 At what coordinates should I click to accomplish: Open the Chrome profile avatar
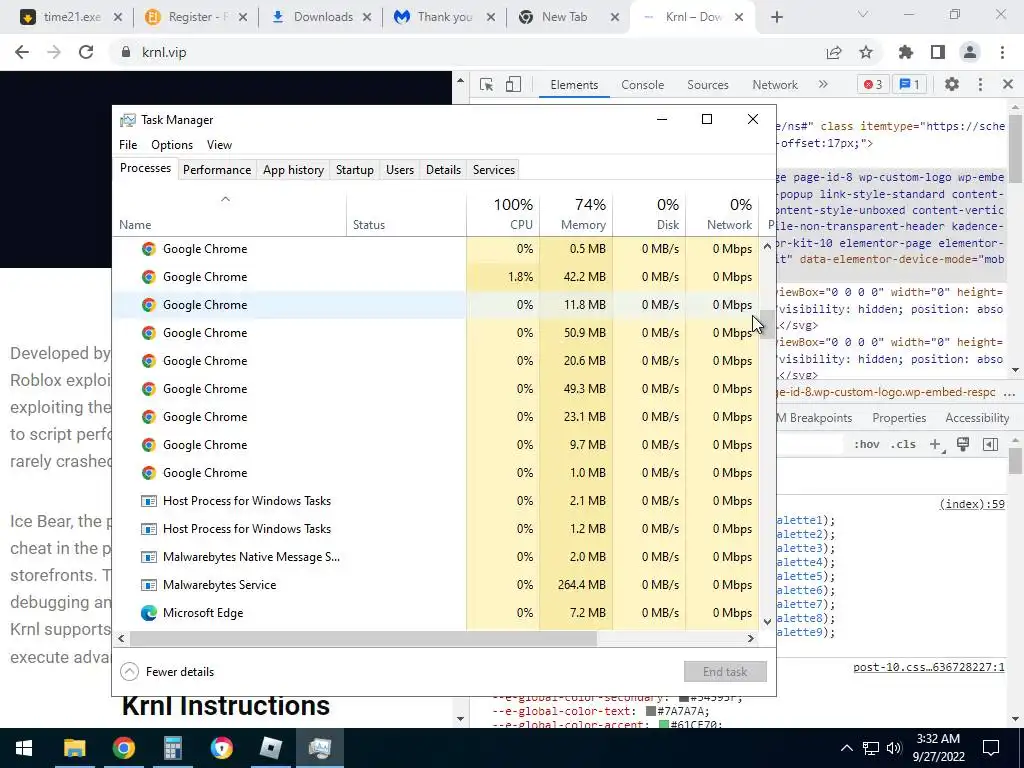tap(970, 52)
